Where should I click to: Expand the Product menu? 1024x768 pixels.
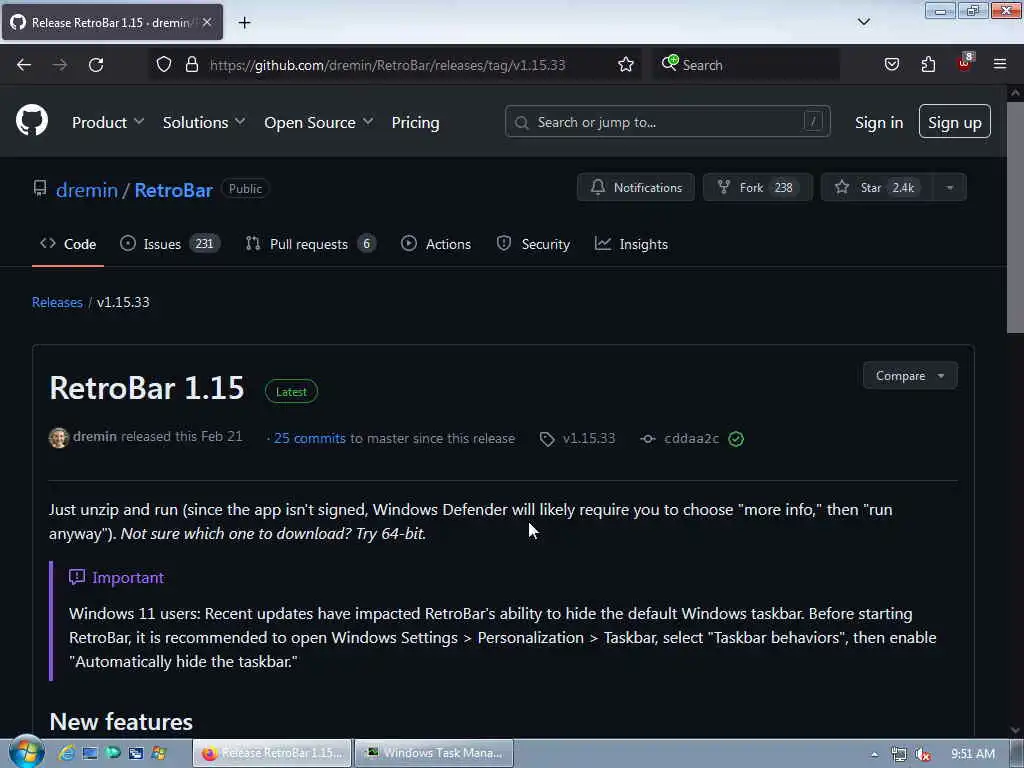(108, 122)
